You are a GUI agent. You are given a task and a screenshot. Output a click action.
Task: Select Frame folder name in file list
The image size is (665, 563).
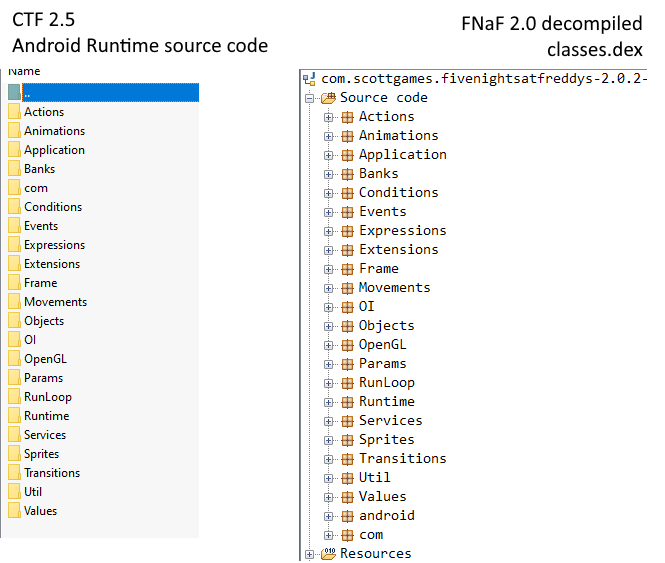click(40, 283)
